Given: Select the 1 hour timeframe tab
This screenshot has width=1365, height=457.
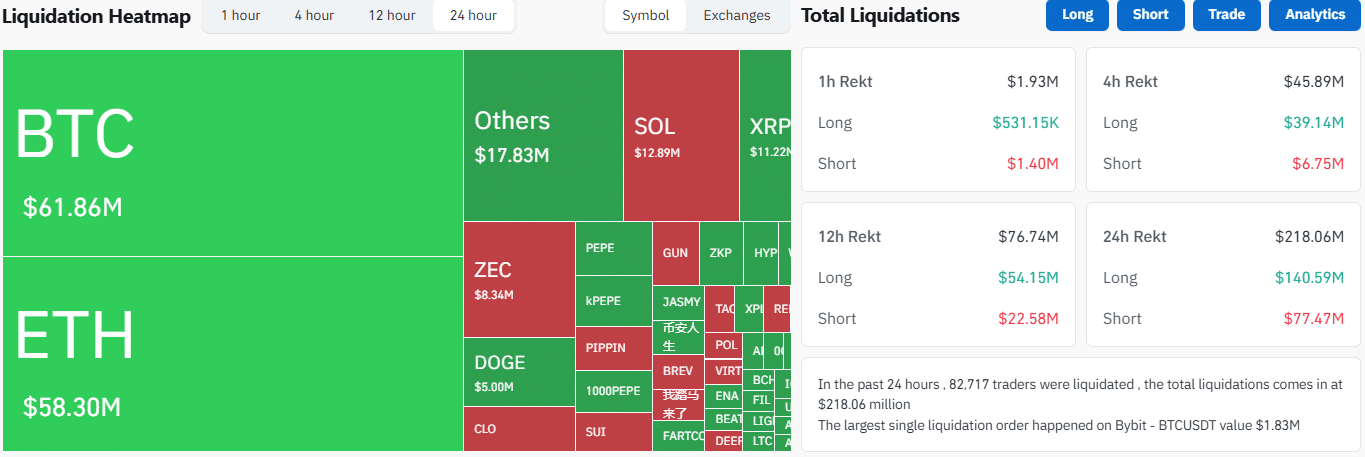Looking at the screenshot, I should pos(238,16).
